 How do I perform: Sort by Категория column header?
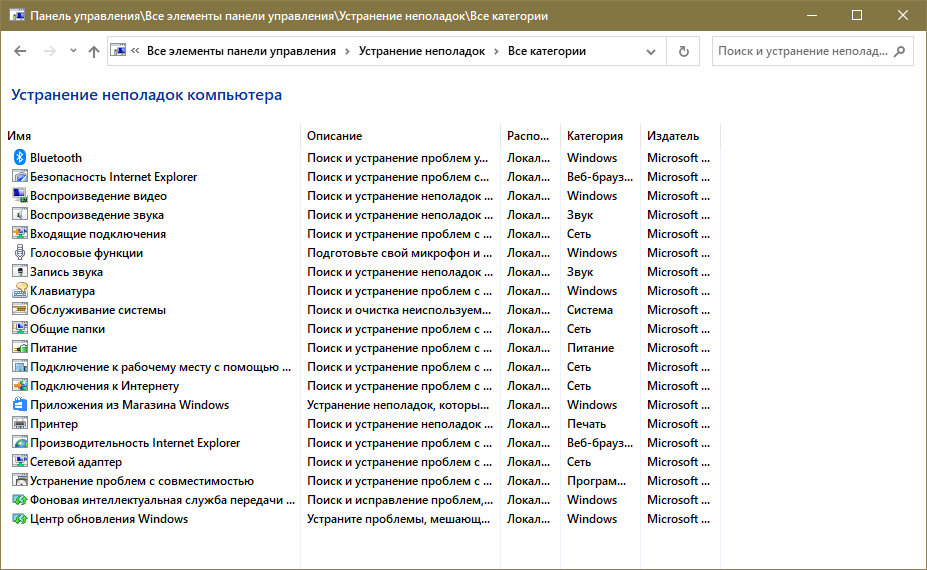pyautogui.click(x=594, y=136)
